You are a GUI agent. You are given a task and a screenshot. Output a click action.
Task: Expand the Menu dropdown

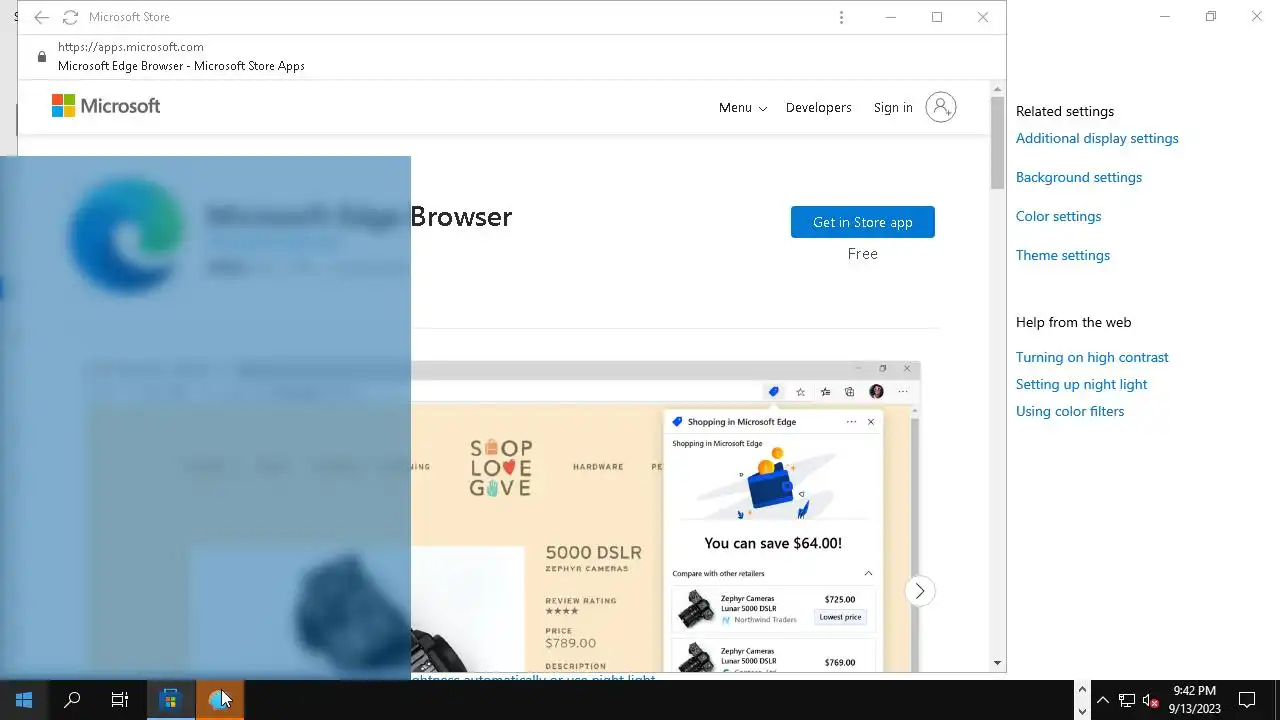743,108
